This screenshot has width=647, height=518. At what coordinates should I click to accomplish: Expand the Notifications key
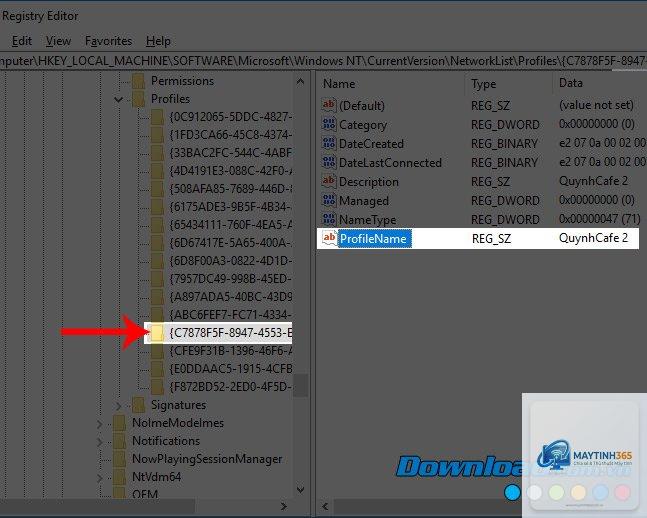[99, 442]
